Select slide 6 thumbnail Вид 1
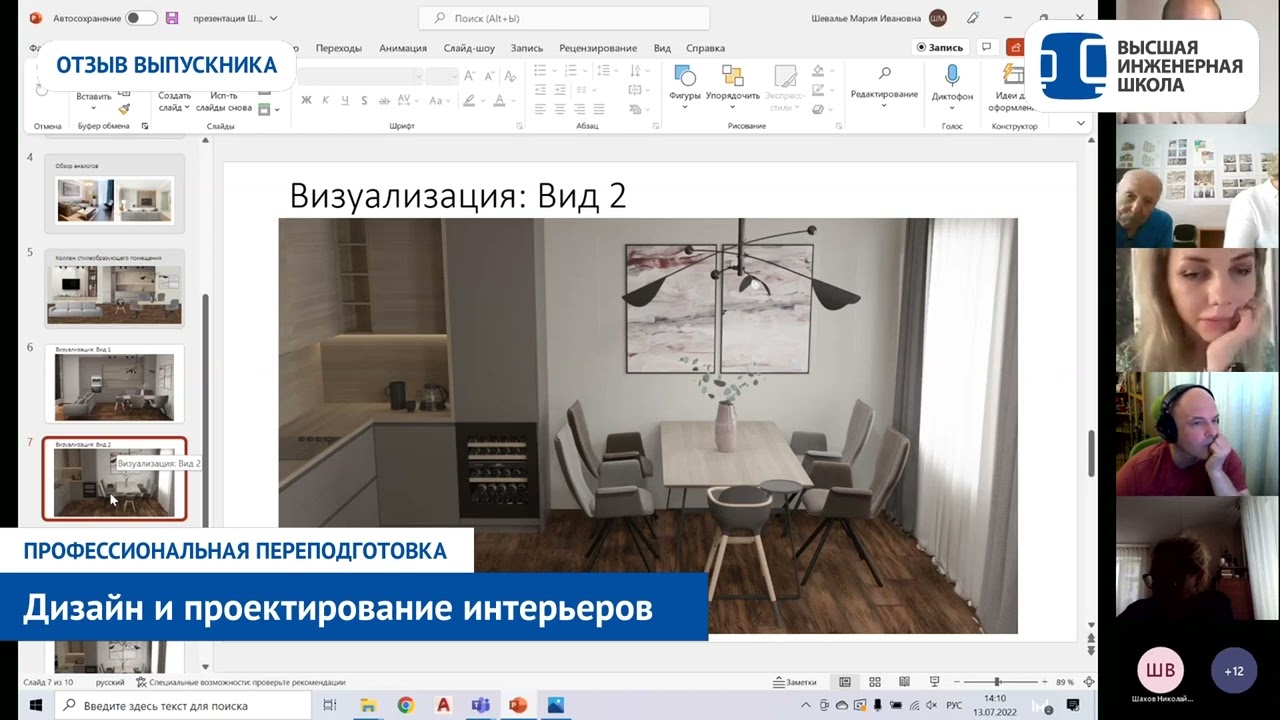Image resolution: width=1280 pixels, height=720 pixels. pyautogui.click(x=114, y=384)
